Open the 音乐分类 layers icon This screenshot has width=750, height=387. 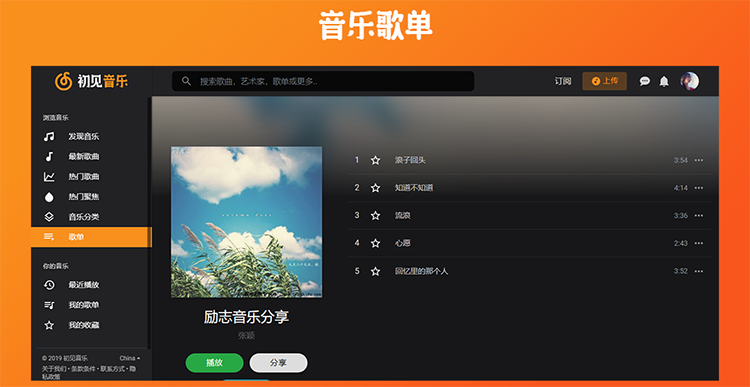click(x=49, y=217)
